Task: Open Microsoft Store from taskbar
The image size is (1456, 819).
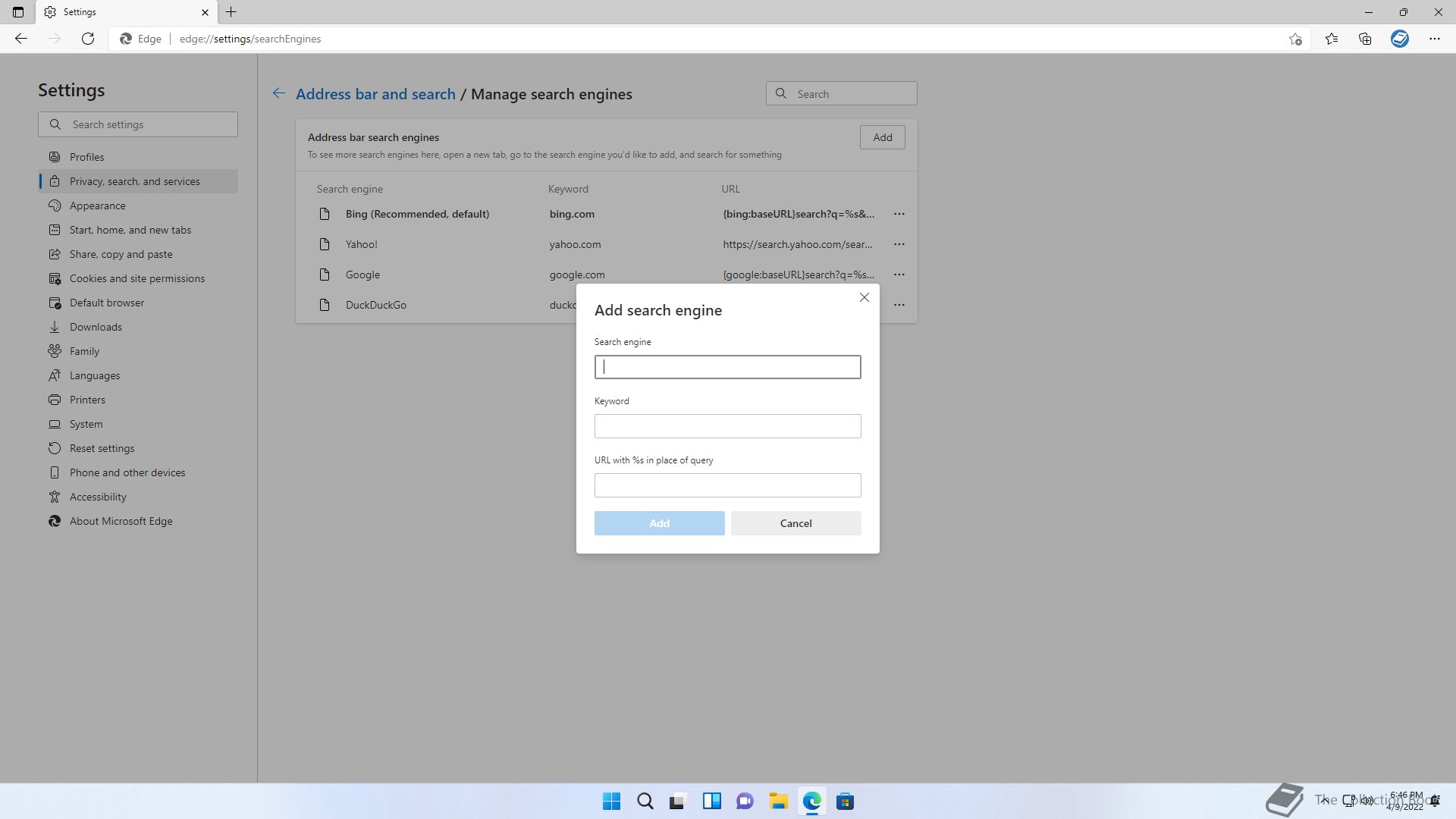Action: tap(845, 802)
